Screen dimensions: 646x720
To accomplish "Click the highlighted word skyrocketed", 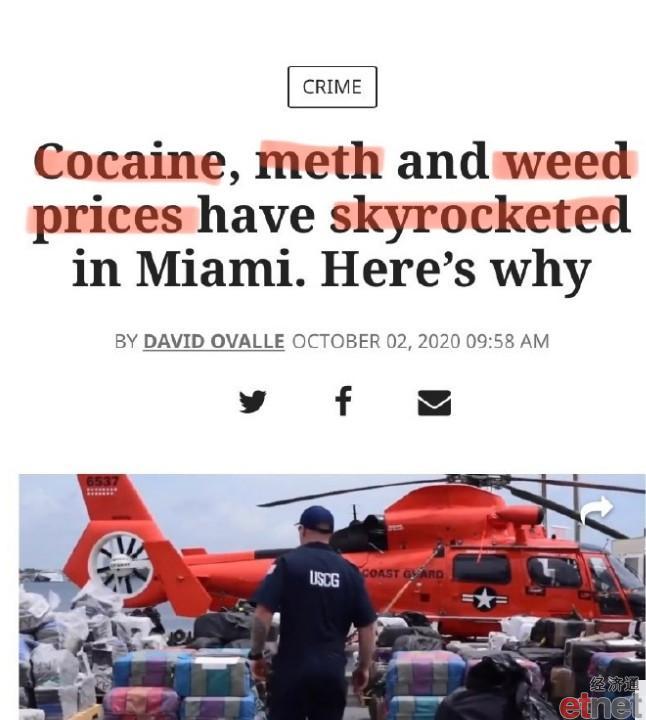I will point(480,214).
